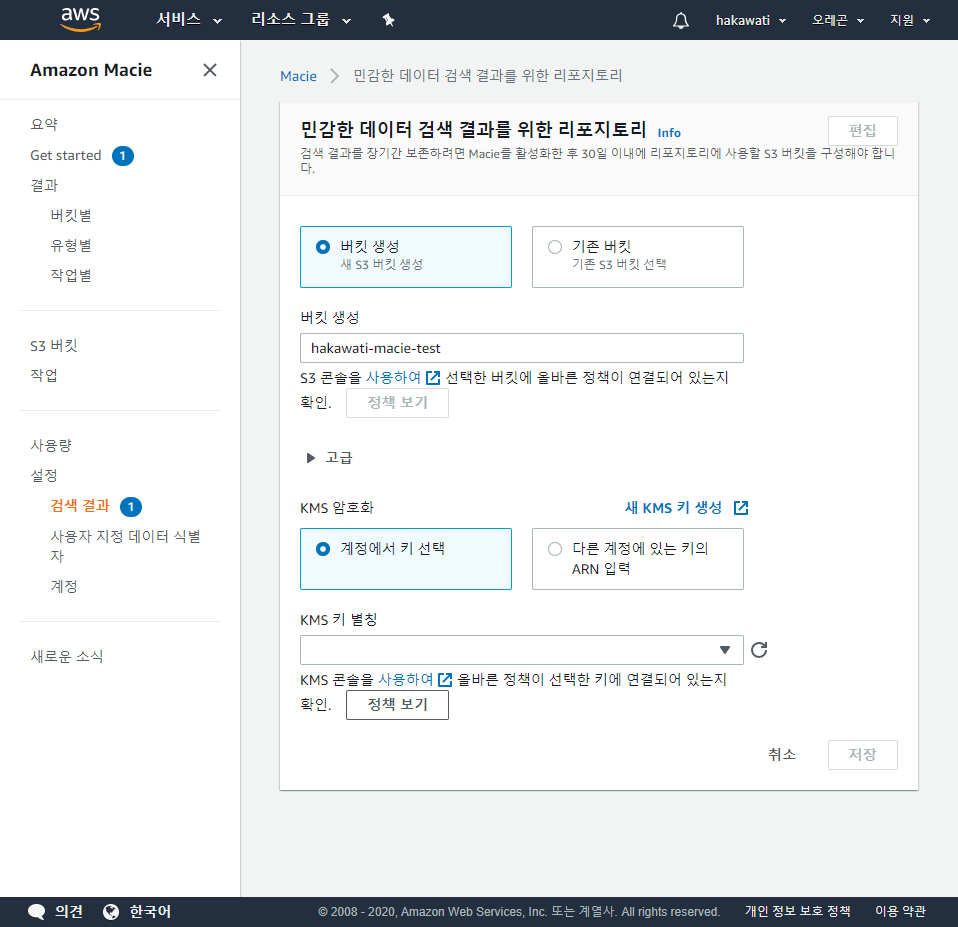Click the 의견 feedback text
The width and height of the screenshot is (958, 927).
tap(68, 912)
